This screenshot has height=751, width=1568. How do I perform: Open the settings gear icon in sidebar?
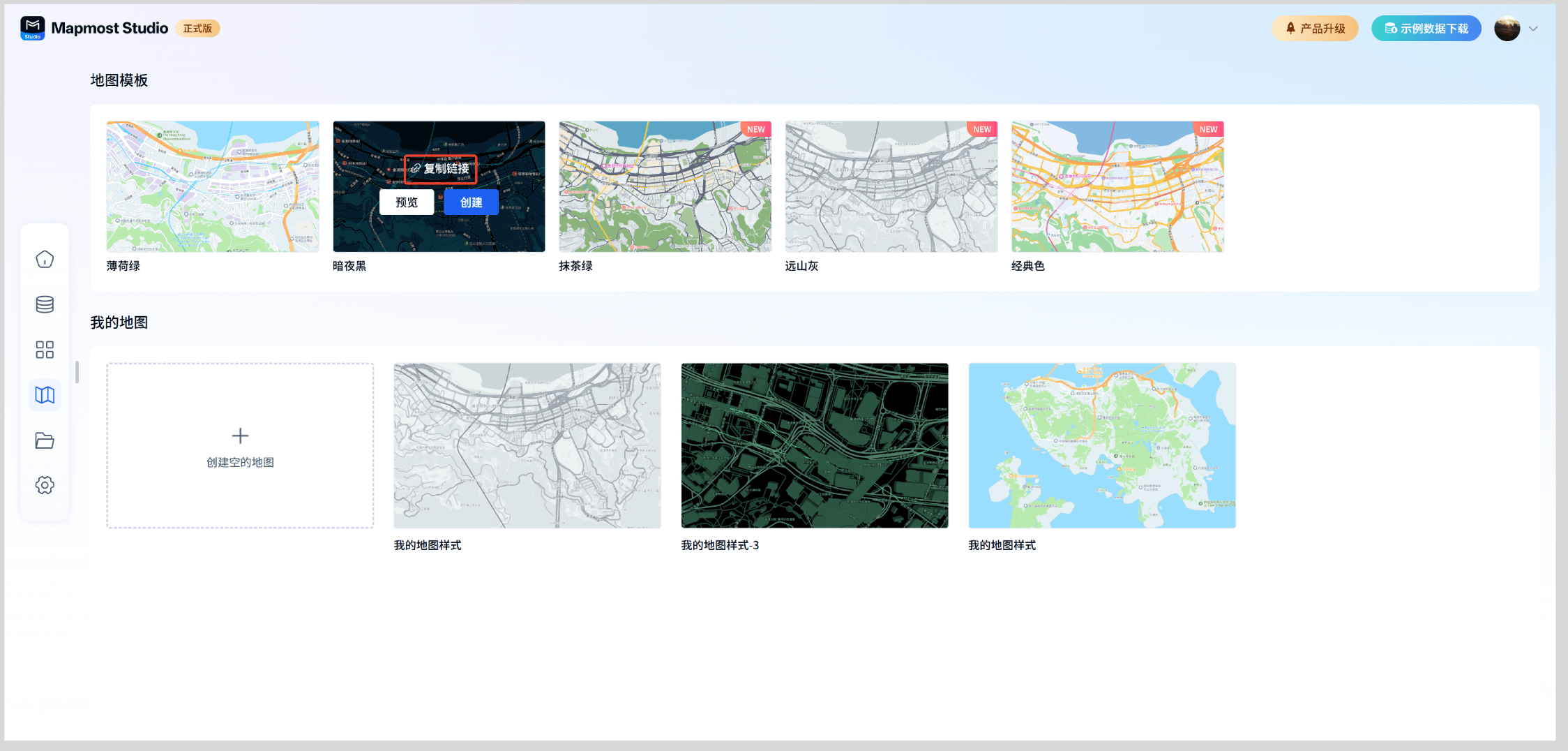point(45,485)
